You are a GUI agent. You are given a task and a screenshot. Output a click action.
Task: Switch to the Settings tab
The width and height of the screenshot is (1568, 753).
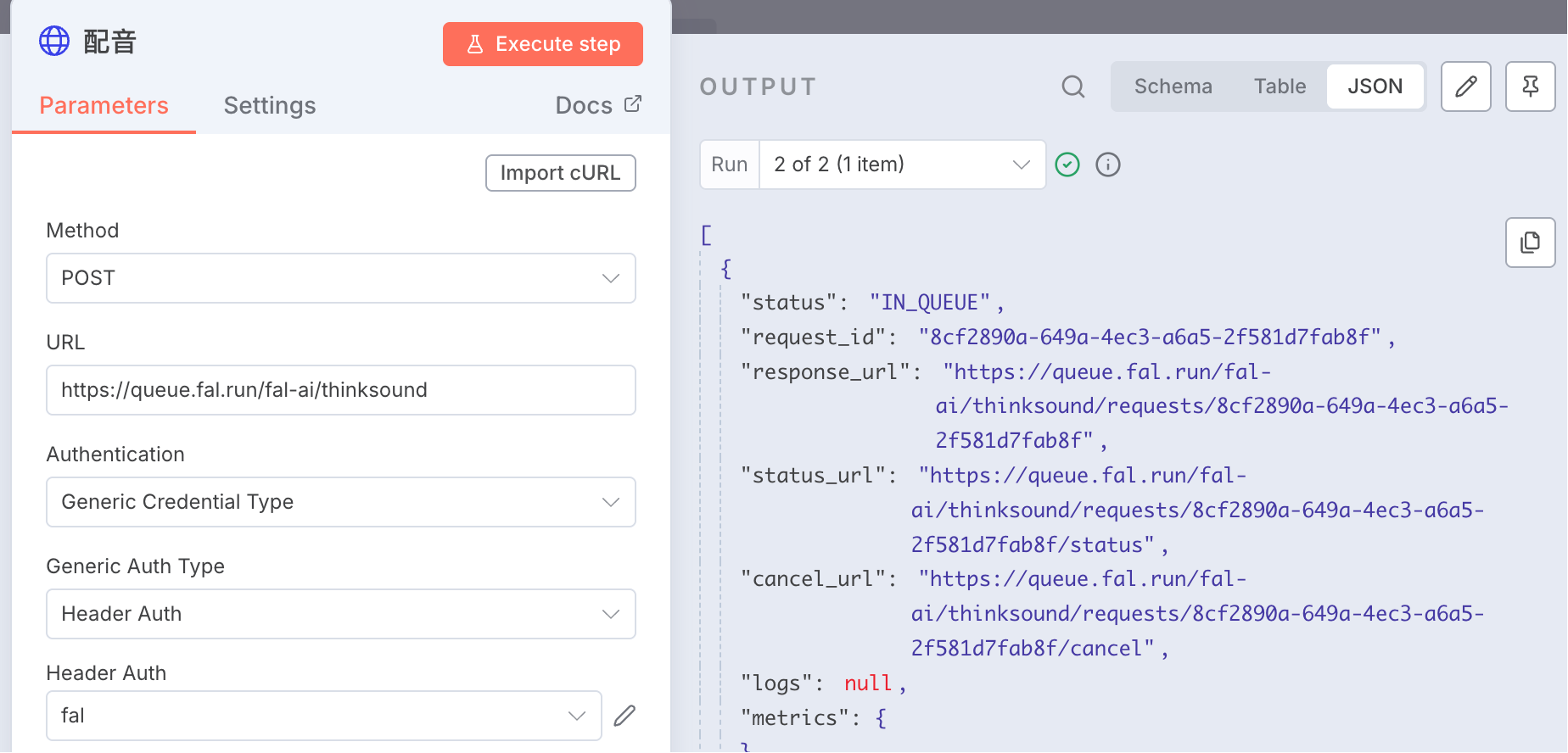tap(270, 105)
